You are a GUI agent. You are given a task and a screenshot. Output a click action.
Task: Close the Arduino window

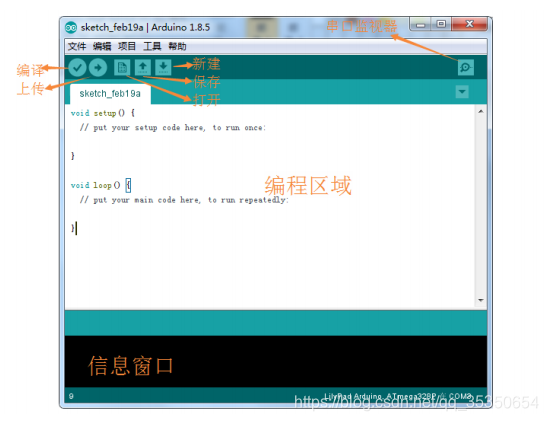469,24
